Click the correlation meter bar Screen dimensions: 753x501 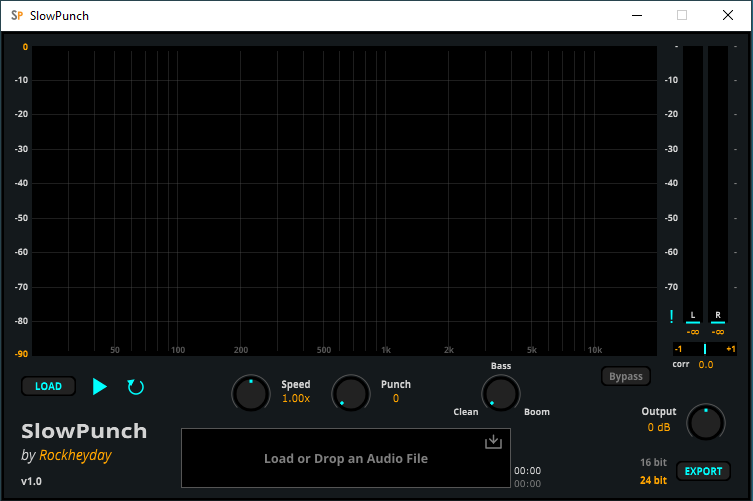point(705,349)
